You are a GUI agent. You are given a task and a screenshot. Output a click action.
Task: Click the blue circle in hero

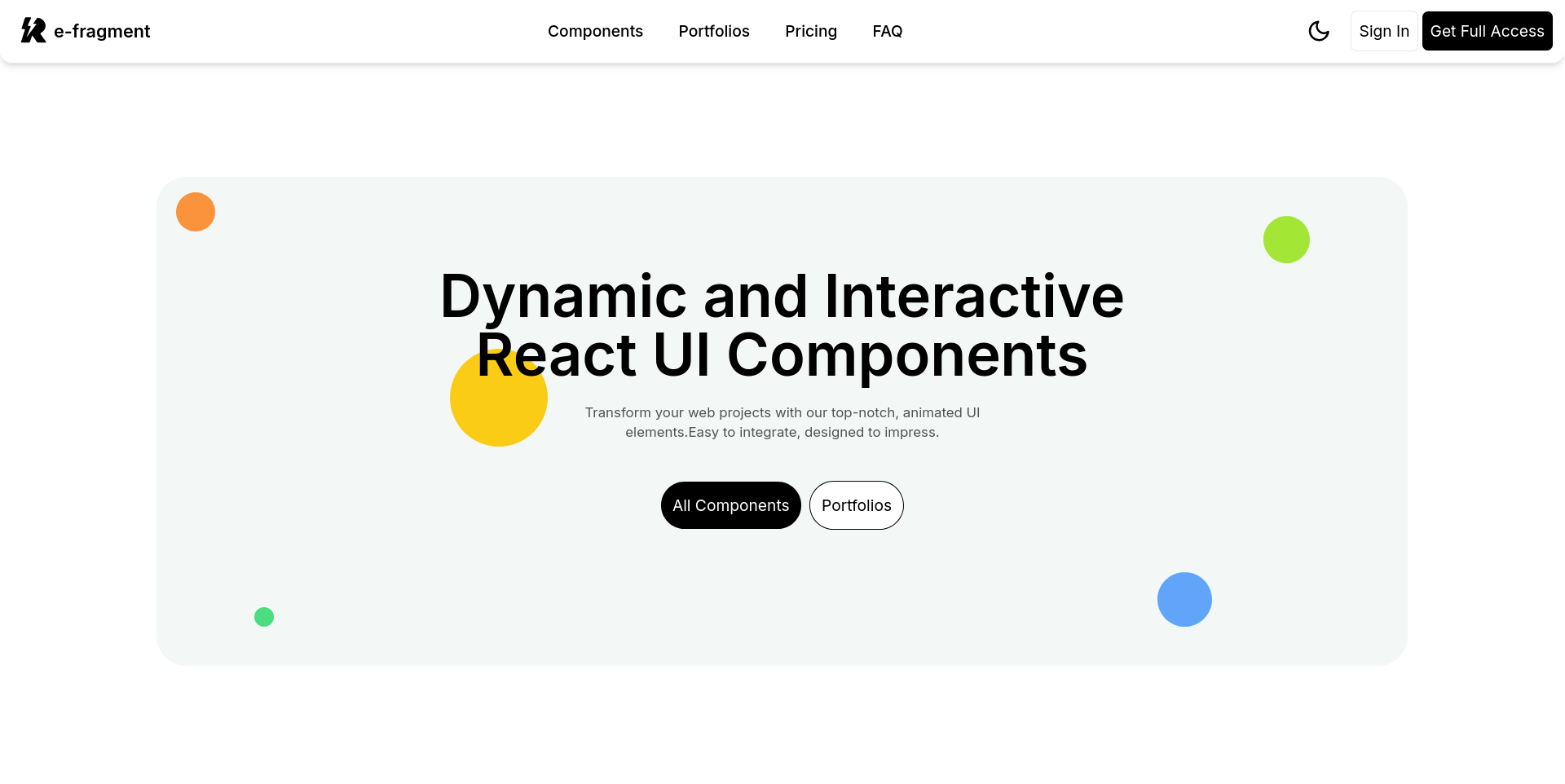pyautogui.click(x=1184, y=599)
